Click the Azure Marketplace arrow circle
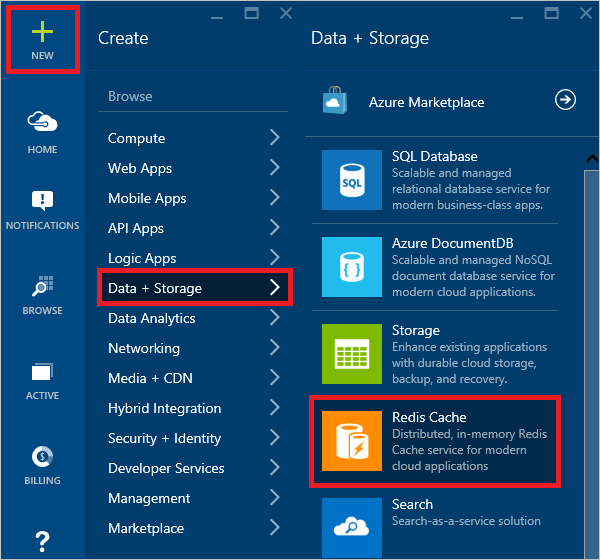600x560 pixels. 565,100
